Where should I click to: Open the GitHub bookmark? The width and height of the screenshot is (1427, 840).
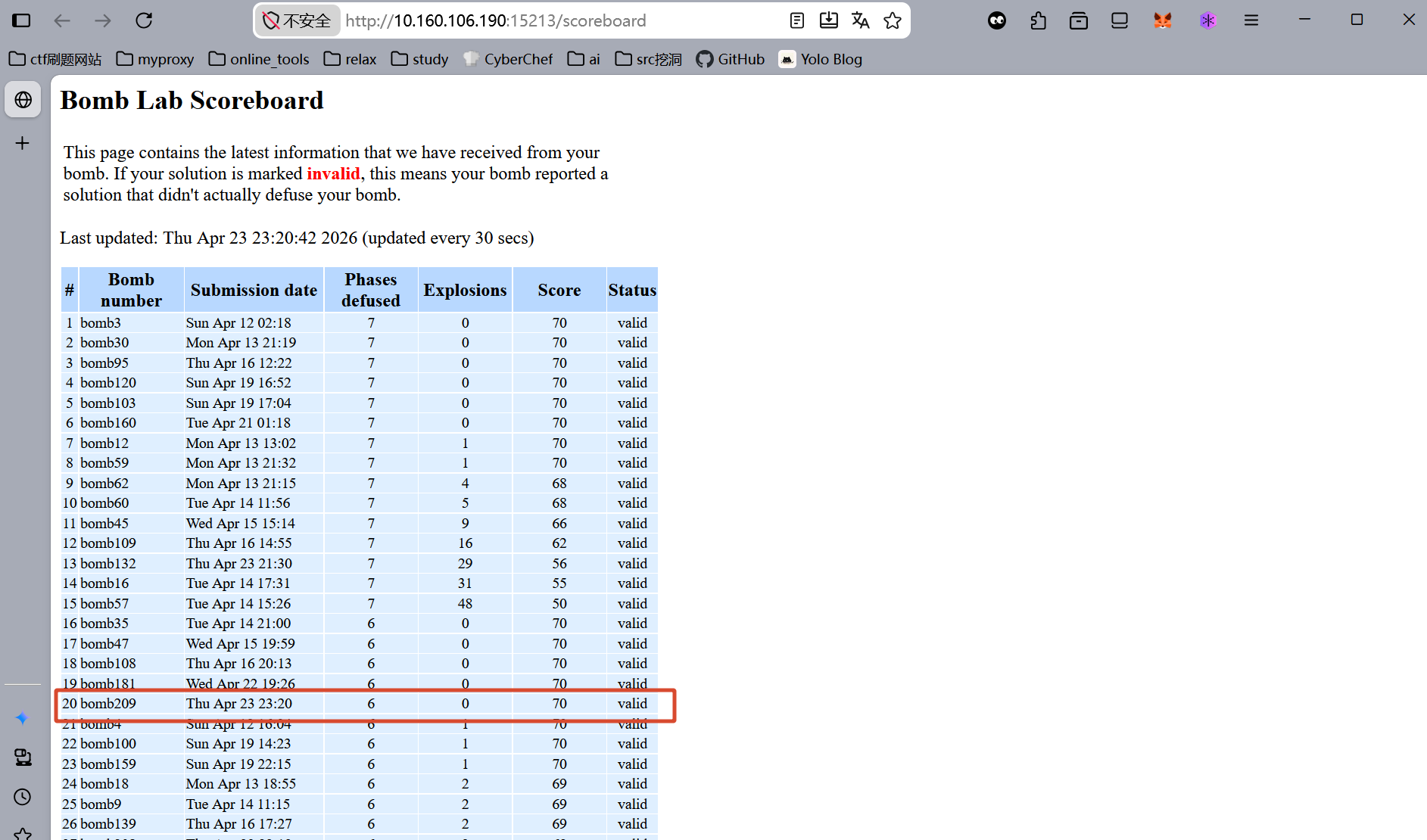point(731,59)
